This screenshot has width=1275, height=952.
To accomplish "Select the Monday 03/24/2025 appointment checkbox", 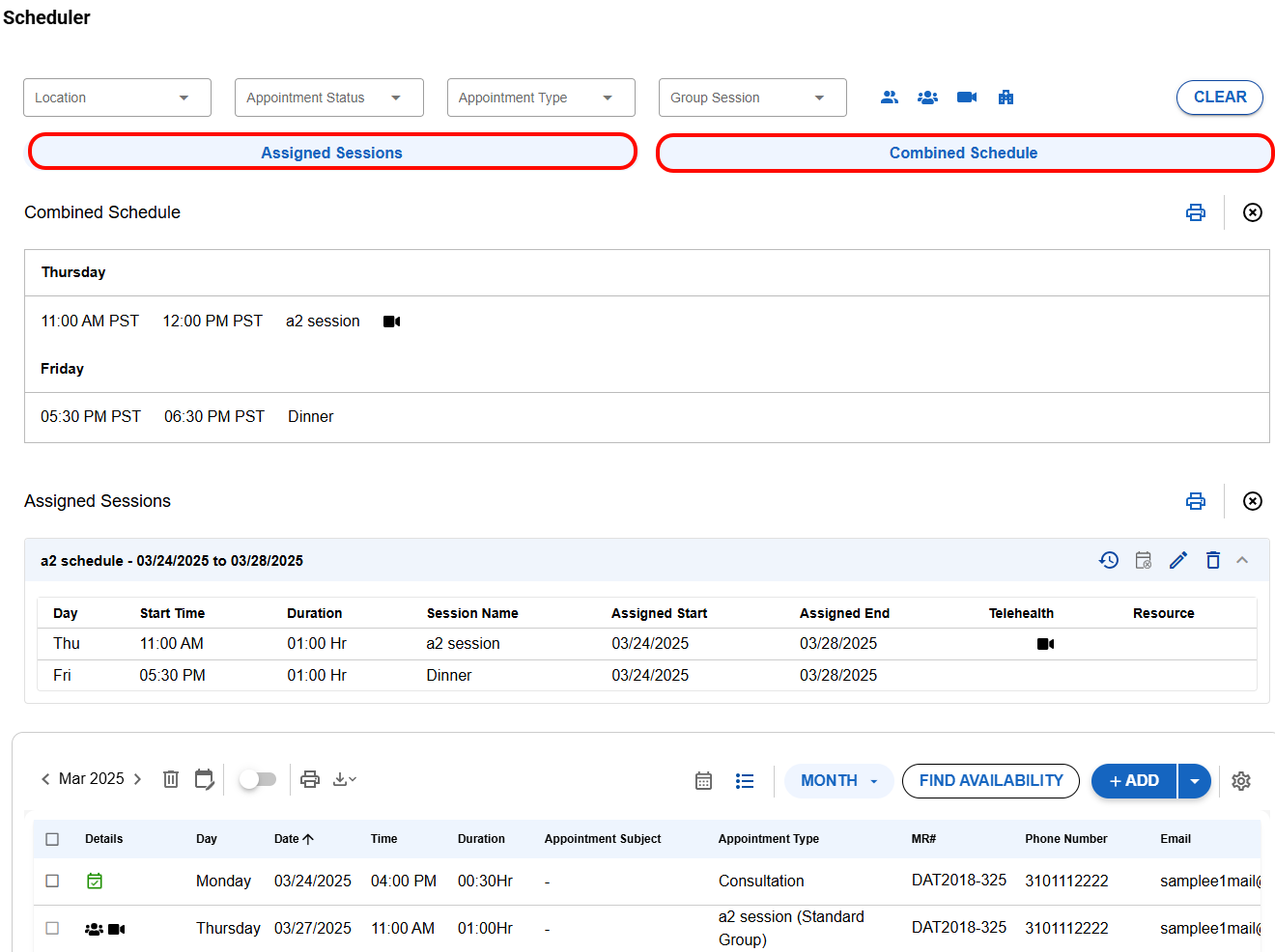I will [x=52, y=881].
